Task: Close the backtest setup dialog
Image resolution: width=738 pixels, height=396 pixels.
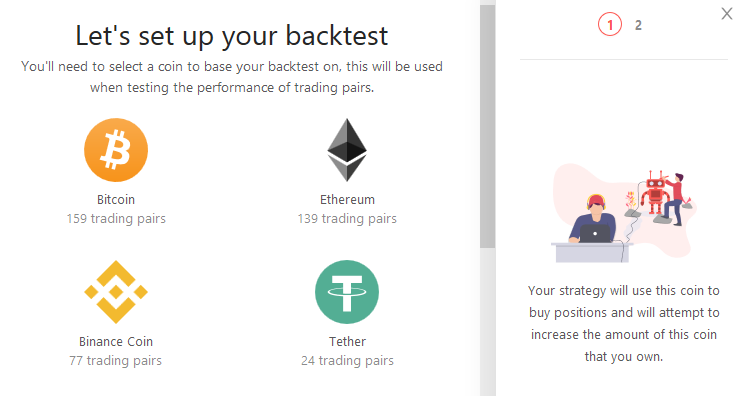Action: point(727,14)
